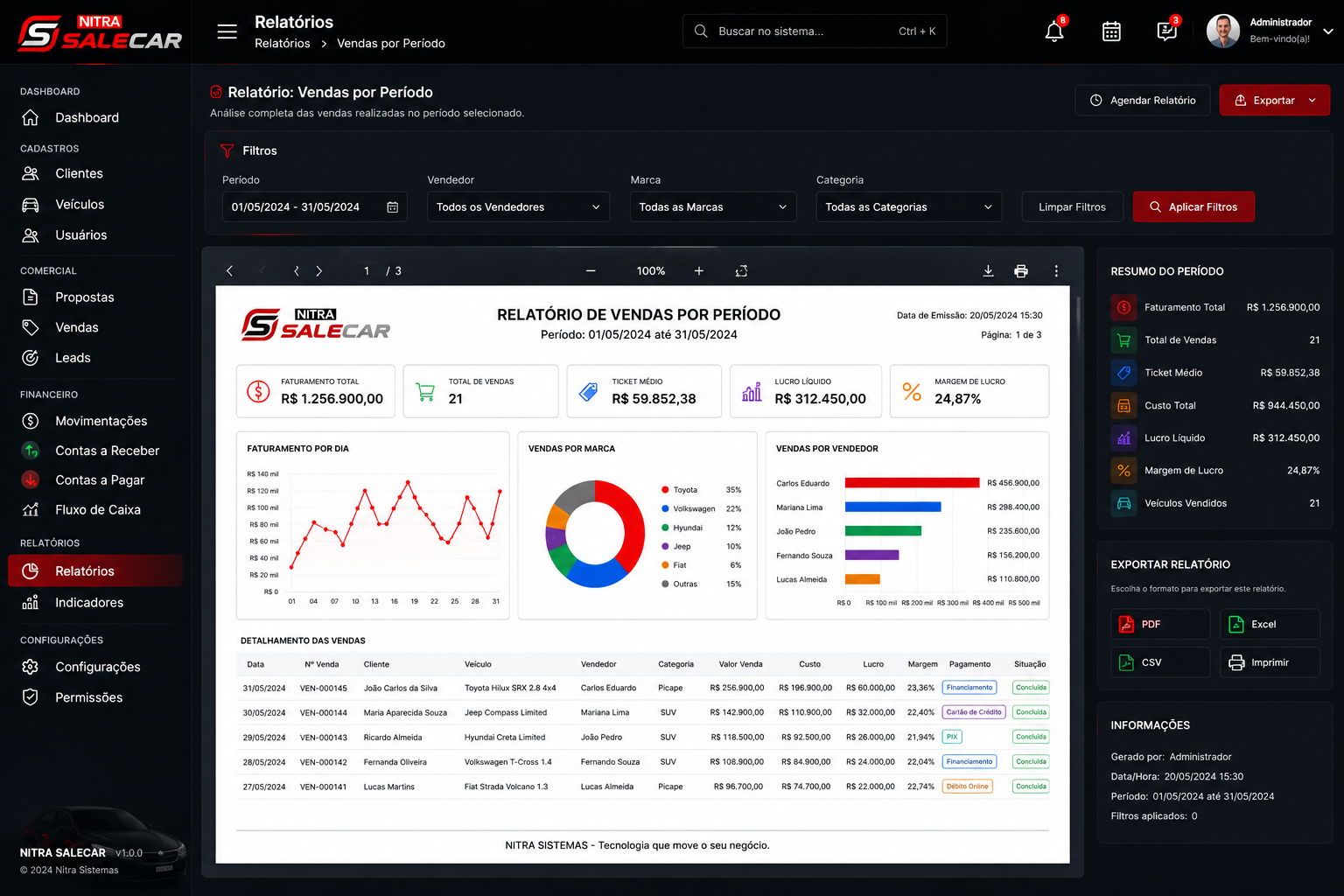Image resolution: width=1344 pixels, height=896 pixels.
Task: Click the Aplicar Filtros button
Action: pos(1193,207)
